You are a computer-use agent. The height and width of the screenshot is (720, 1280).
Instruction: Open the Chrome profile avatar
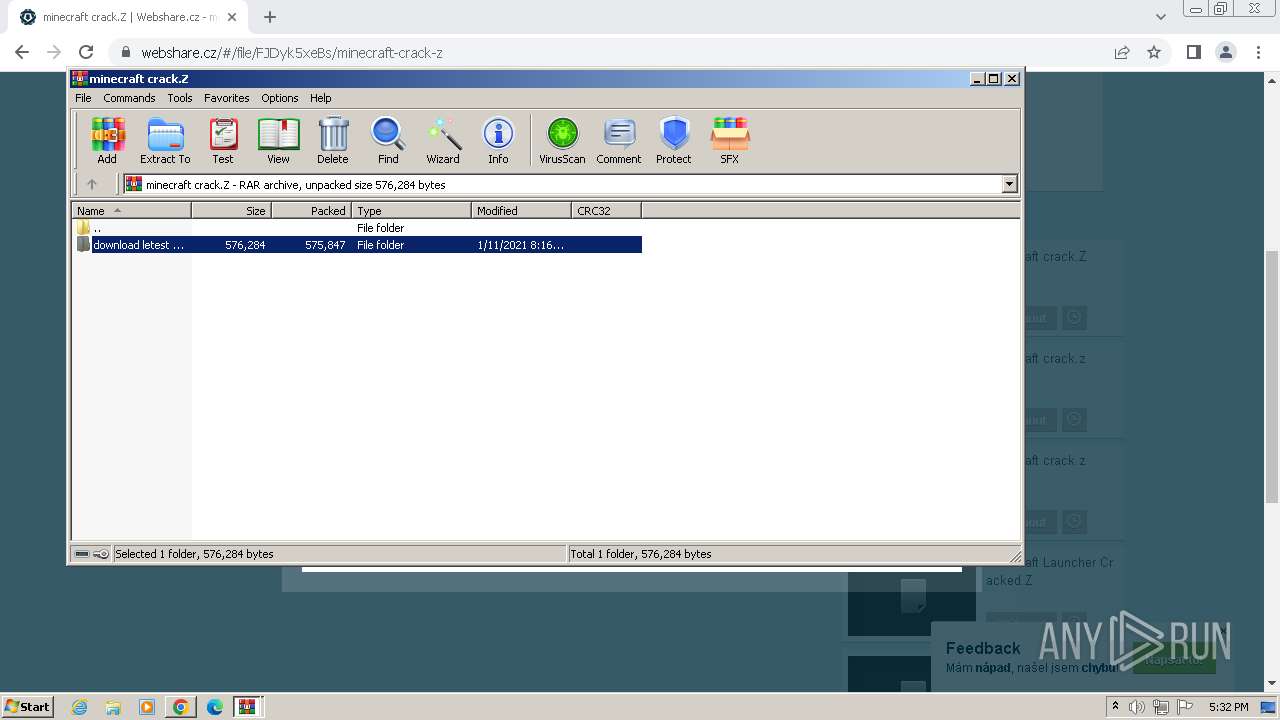[1225, 52]
